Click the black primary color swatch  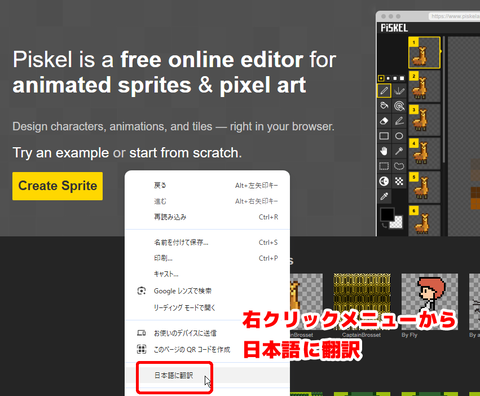click(387, 214)
